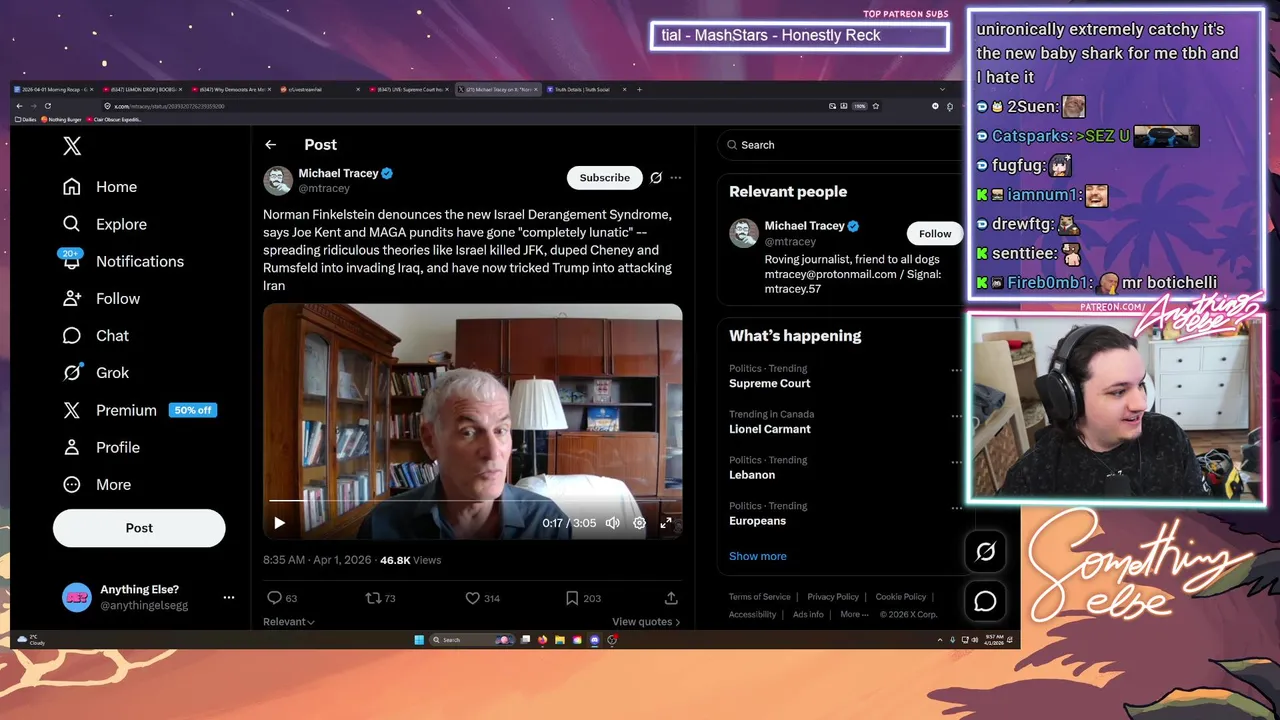The image size is (1280, 720).
Task: Open more options for Lebanon trend
Action: (x=956, y=463)
